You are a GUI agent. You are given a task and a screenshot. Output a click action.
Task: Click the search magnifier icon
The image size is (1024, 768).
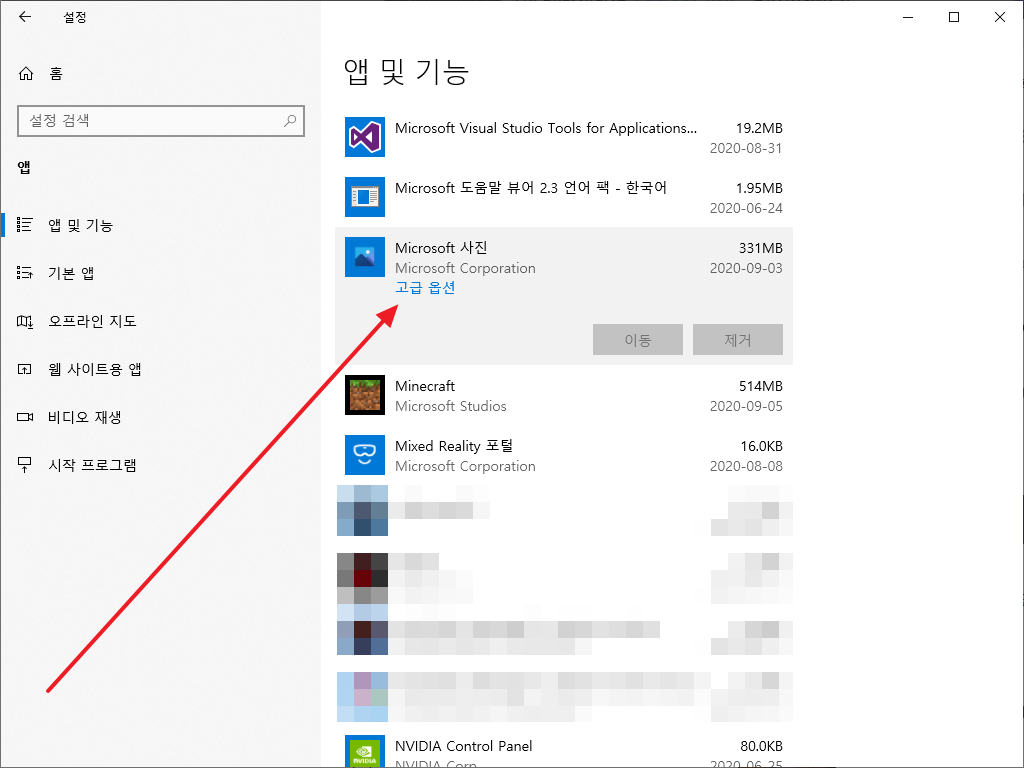[x=290, y=121]
